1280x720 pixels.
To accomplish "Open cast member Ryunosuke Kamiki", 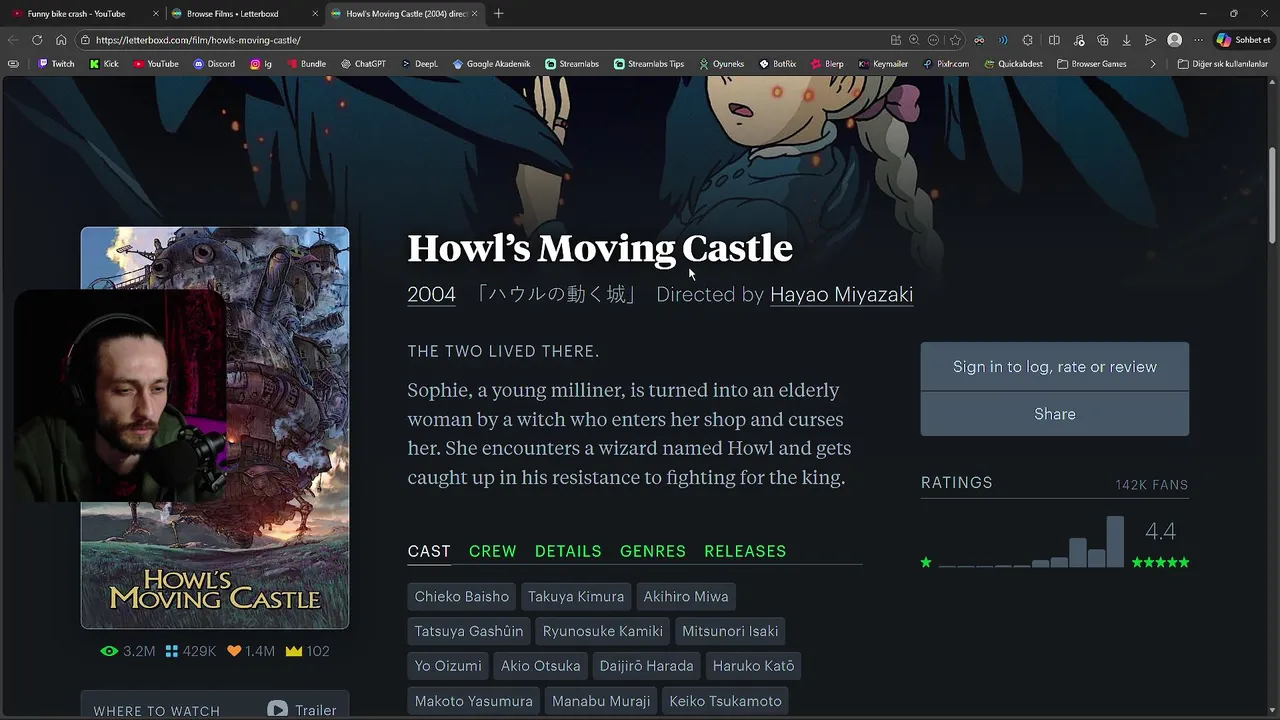I will pyautogui.click(x=603, y=631).
